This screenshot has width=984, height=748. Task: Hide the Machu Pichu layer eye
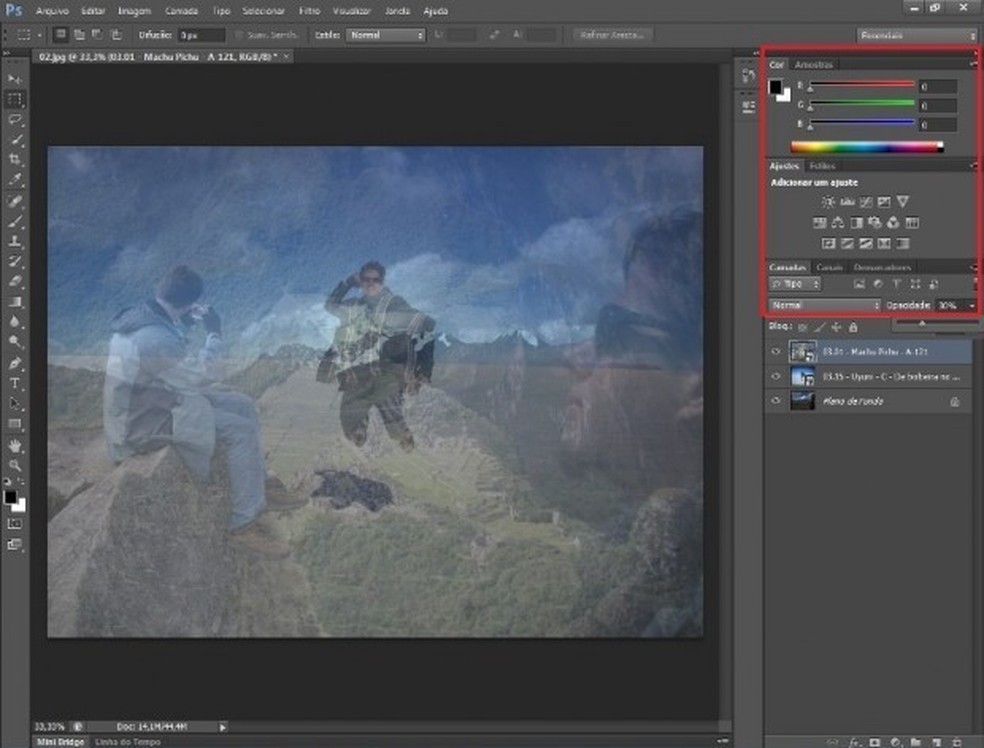[776, 351]
